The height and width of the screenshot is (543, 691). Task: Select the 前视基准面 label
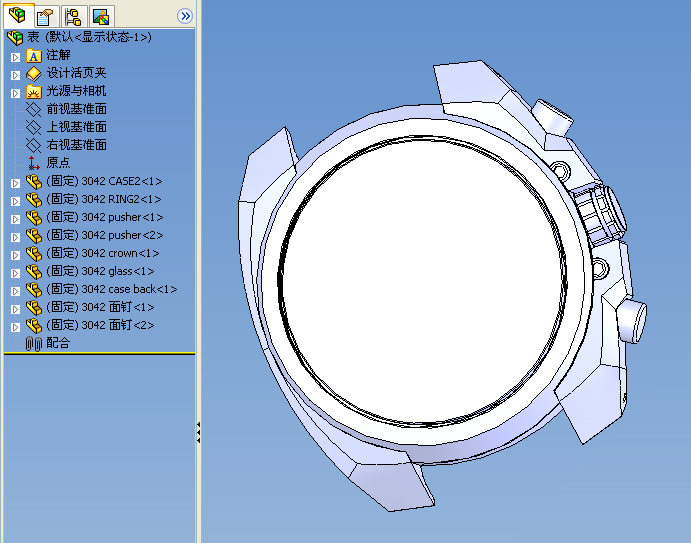tap(77, 109)
